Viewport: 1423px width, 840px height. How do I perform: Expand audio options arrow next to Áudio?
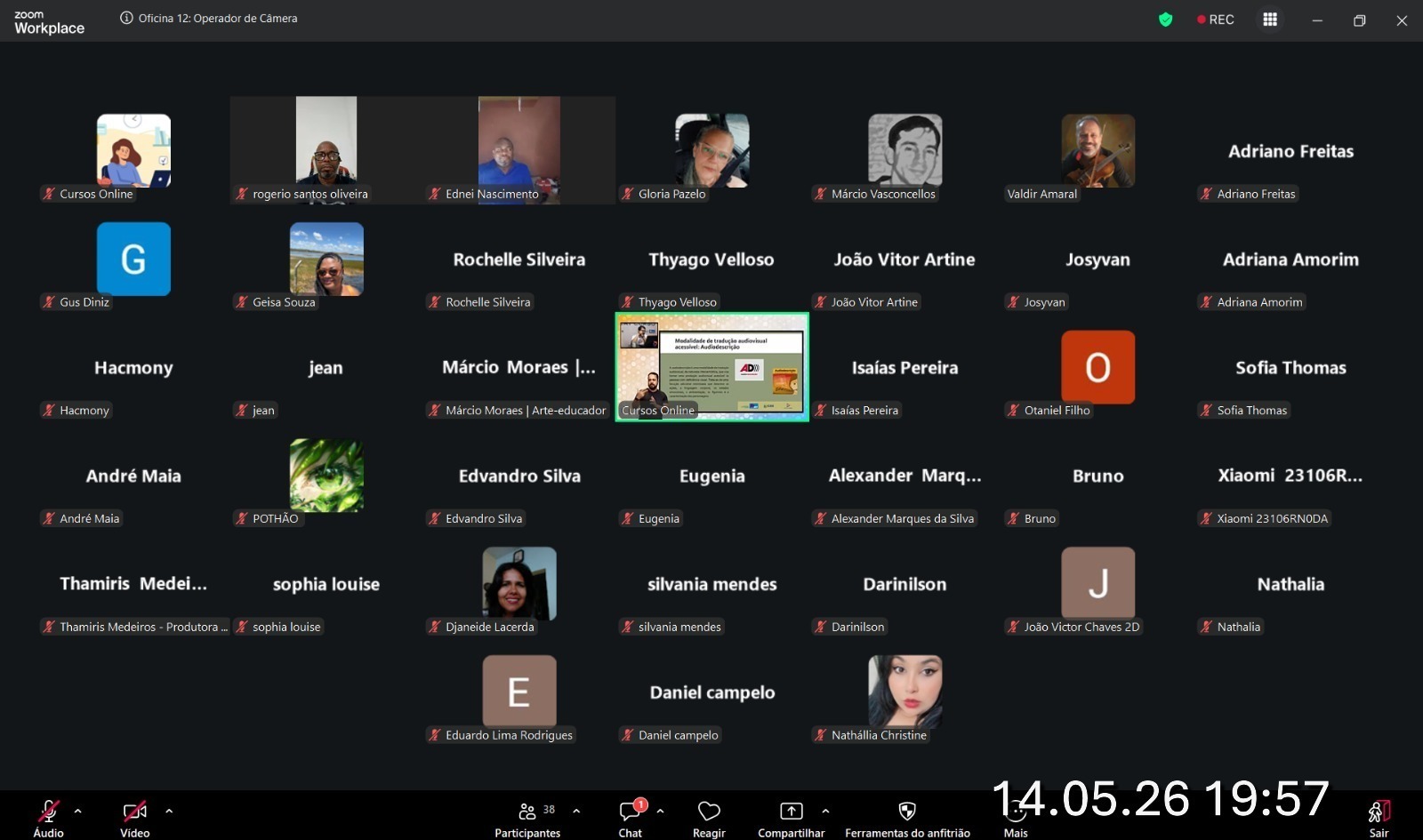(x=78, y=811)
